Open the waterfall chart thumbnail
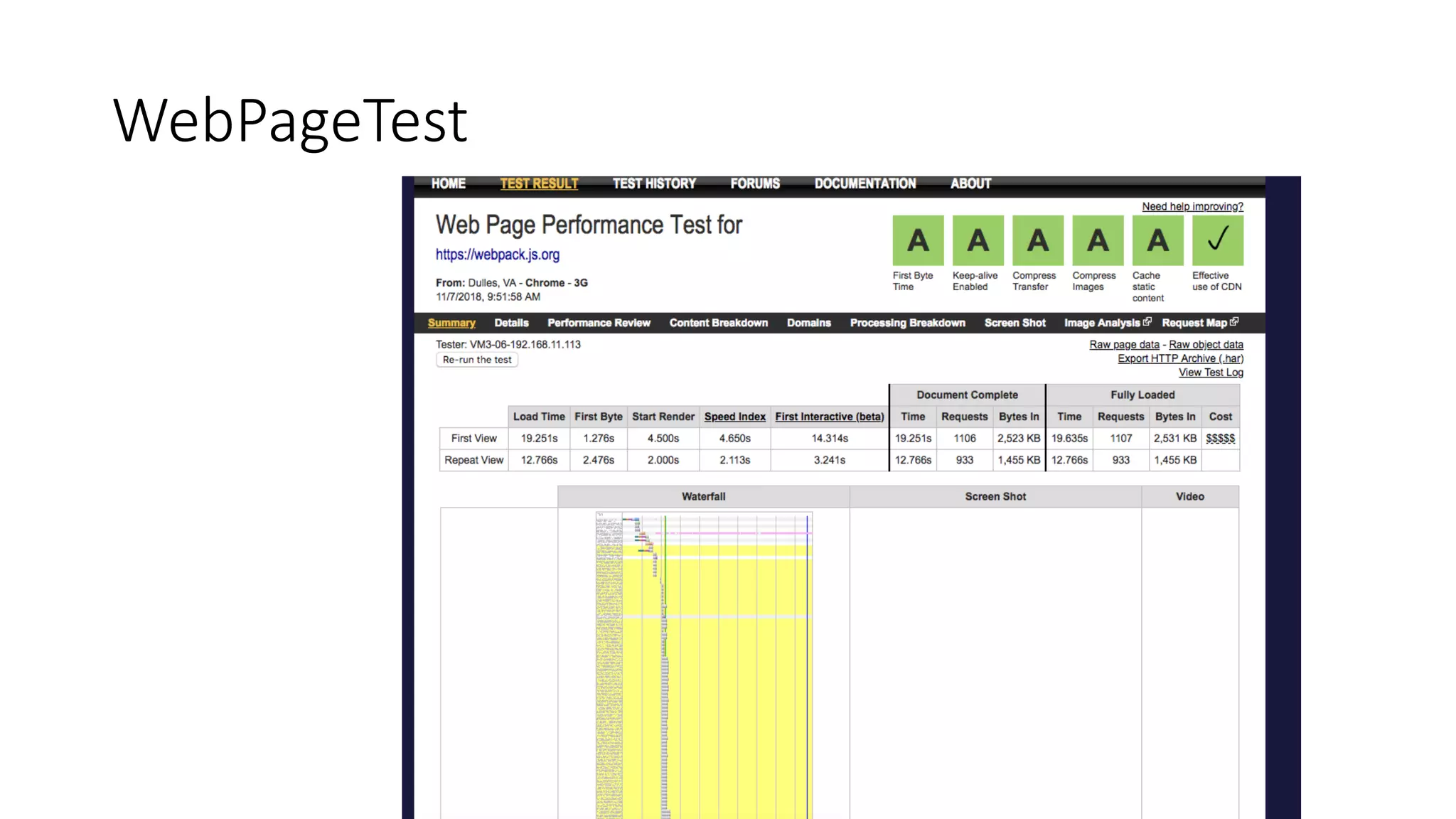 click(704, 665)
